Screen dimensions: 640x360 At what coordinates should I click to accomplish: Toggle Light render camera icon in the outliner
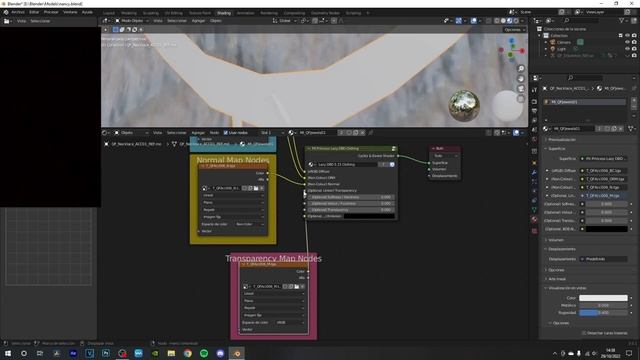click(x=634, y=49)
